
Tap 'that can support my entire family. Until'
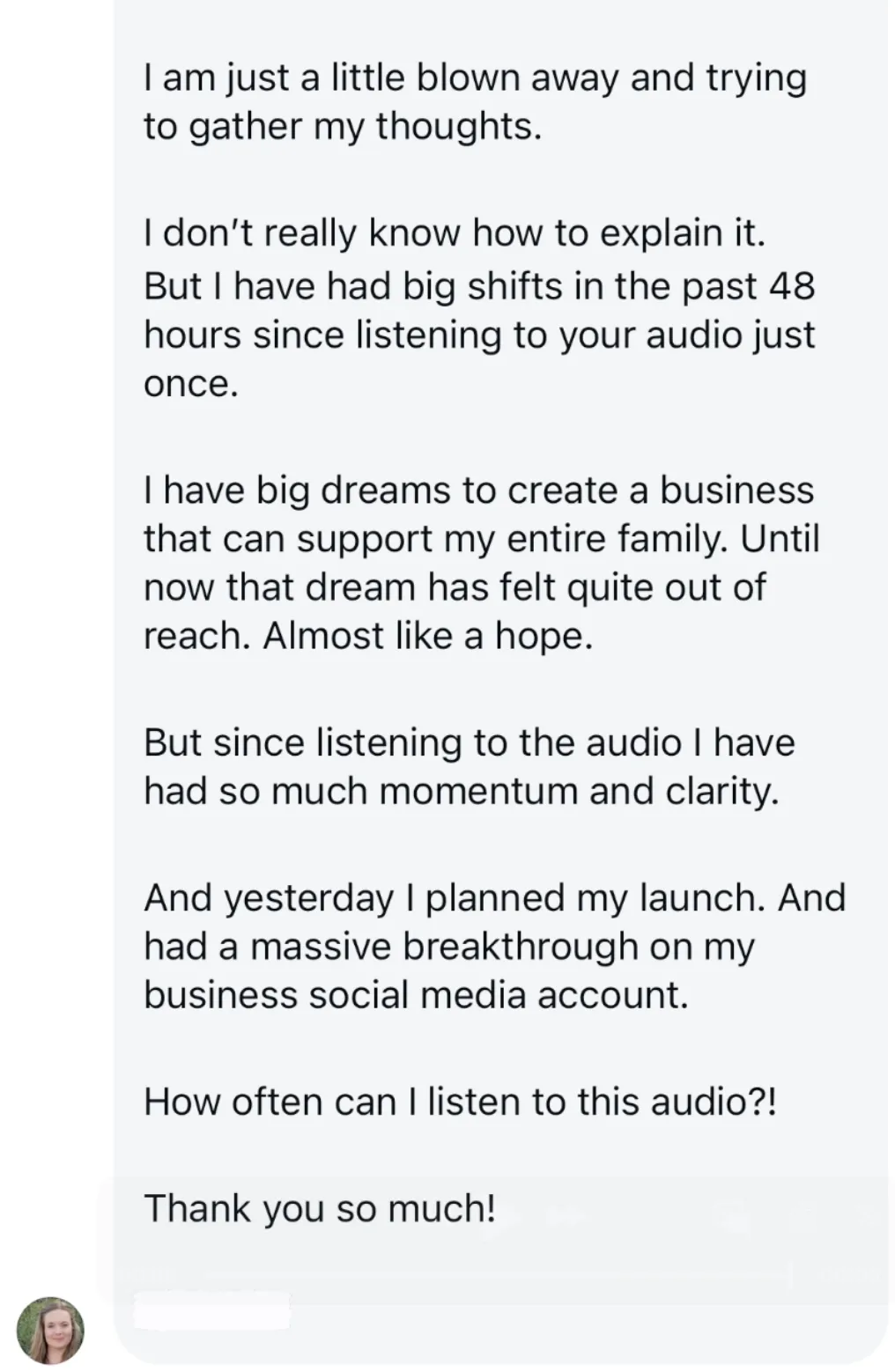(x=482, y=539)
